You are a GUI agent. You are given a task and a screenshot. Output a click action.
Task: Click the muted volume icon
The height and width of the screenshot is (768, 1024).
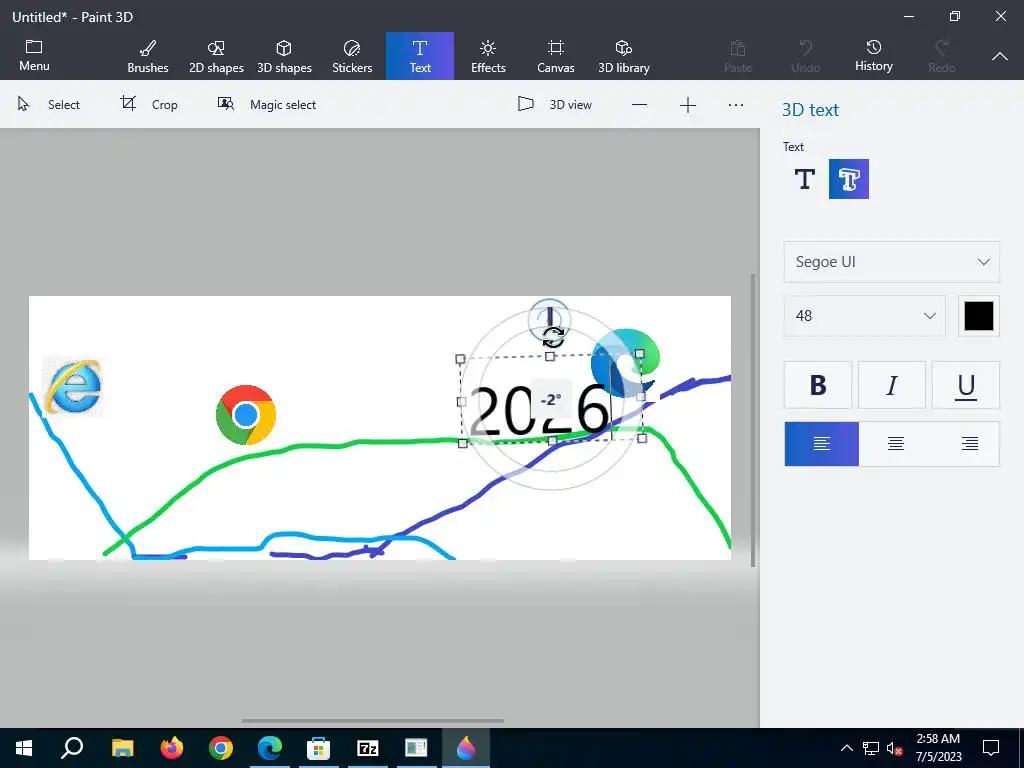click(x=895, y=748)
